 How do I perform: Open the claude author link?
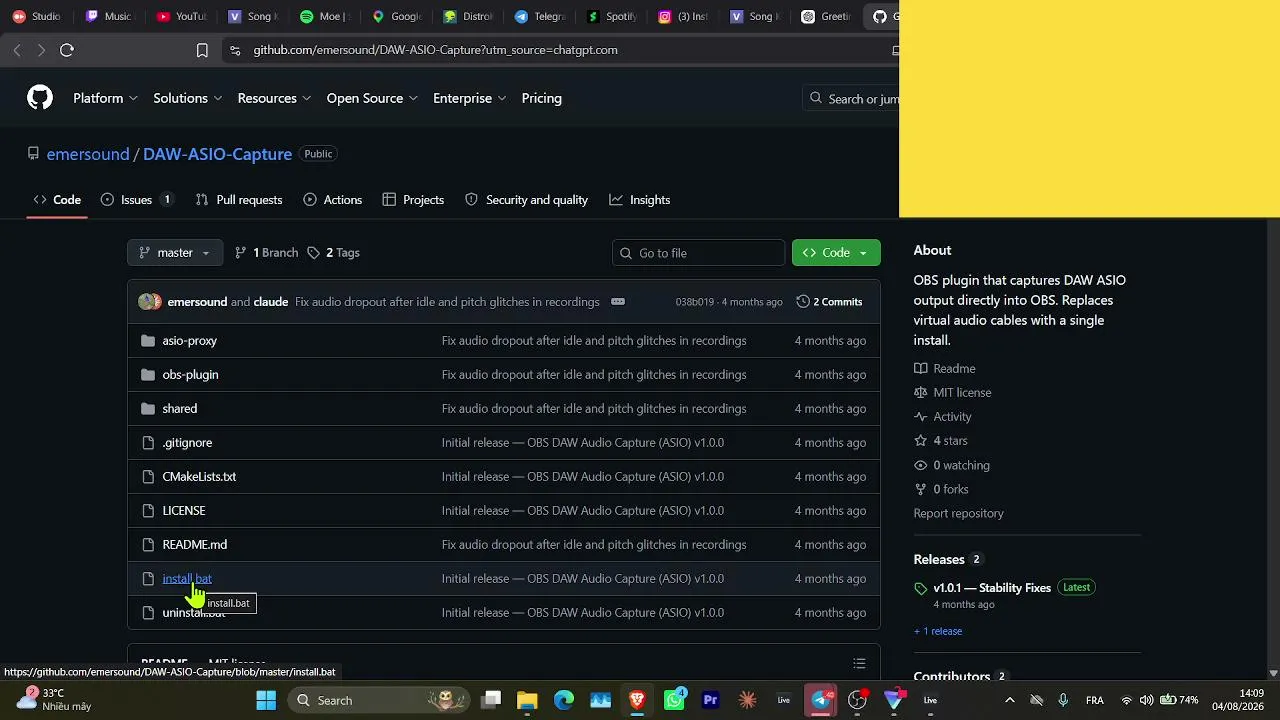pyautogui.click(x=271, y=302)
